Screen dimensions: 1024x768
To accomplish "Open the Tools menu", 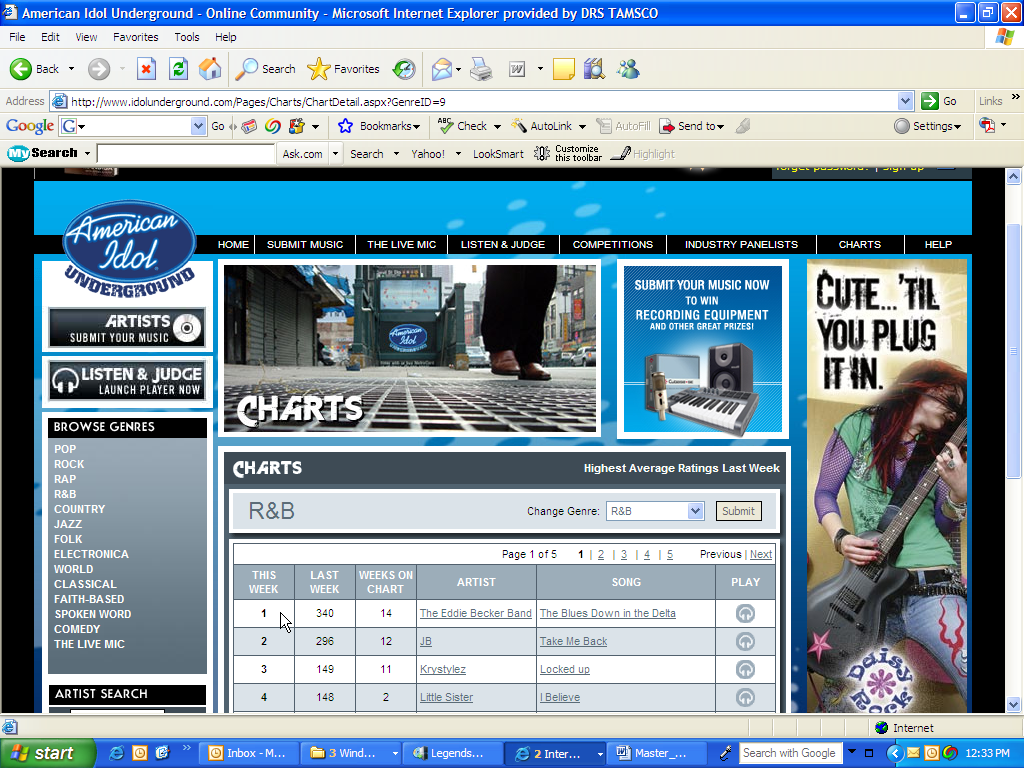I will click(187, 37).
